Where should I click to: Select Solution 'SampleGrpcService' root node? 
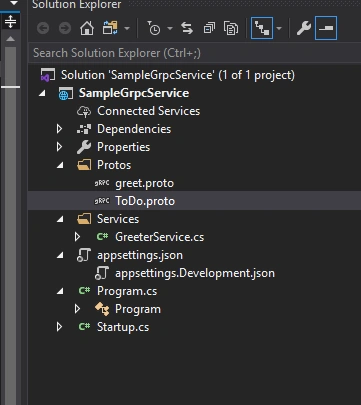tap(178, 75)
